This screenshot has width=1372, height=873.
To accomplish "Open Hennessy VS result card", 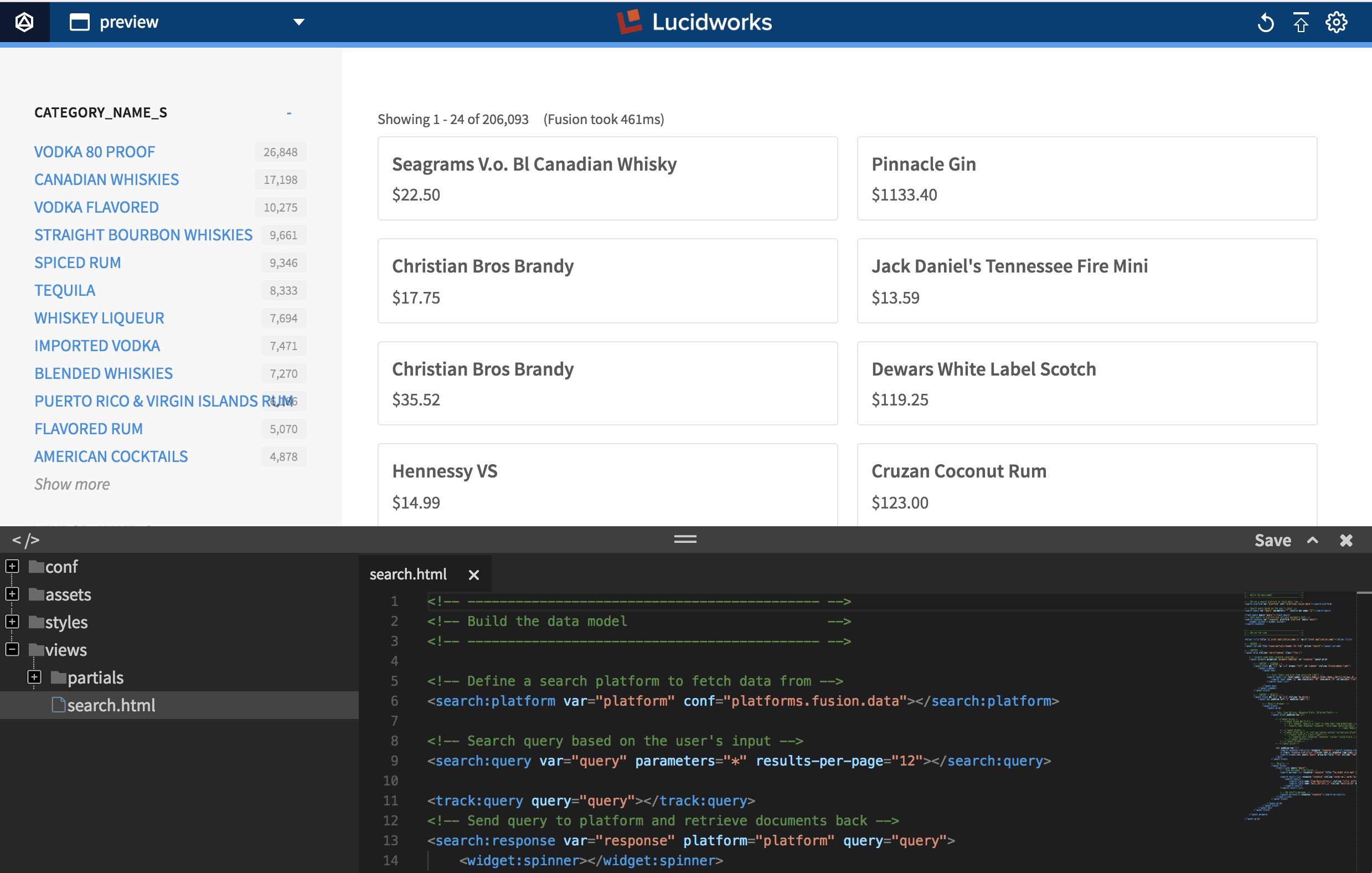I will coord(607,485).
